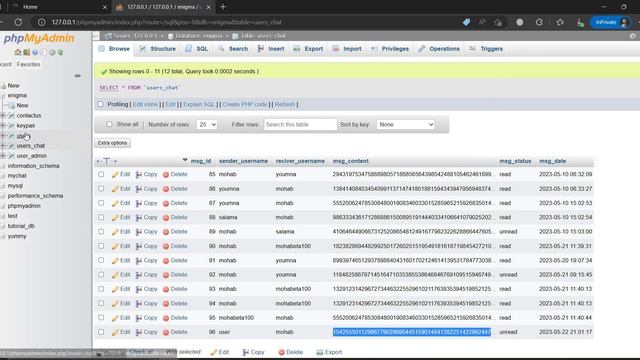Image resolution: width=640 pixels, height=360 pixels.
Task: Expand user_admin table in tree
Action: pos(3,156)
